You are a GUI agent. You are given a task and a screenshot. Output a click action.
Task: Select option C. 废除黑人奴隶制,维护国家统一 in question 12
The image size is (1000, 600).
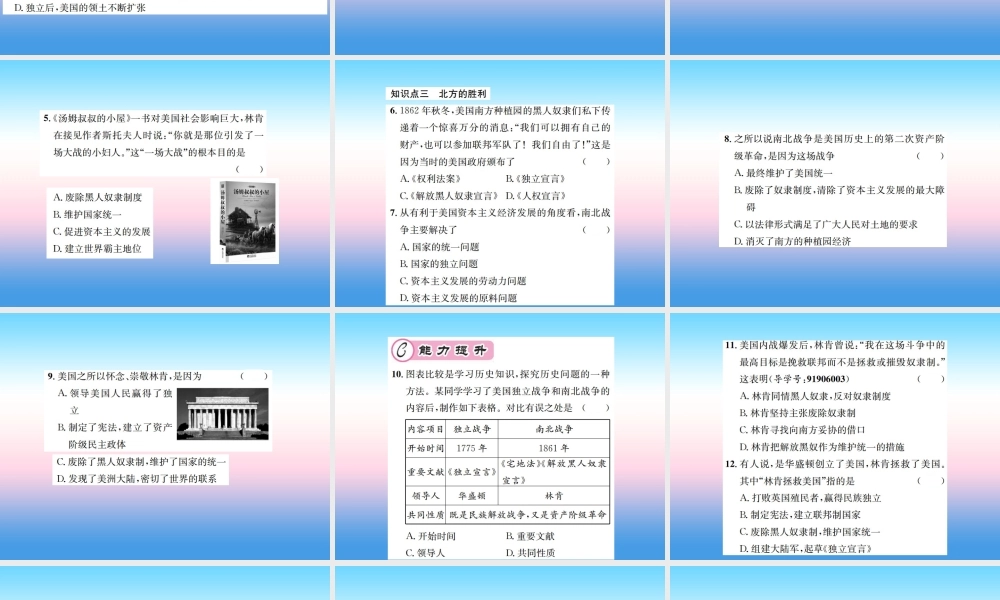click(810, 532)
